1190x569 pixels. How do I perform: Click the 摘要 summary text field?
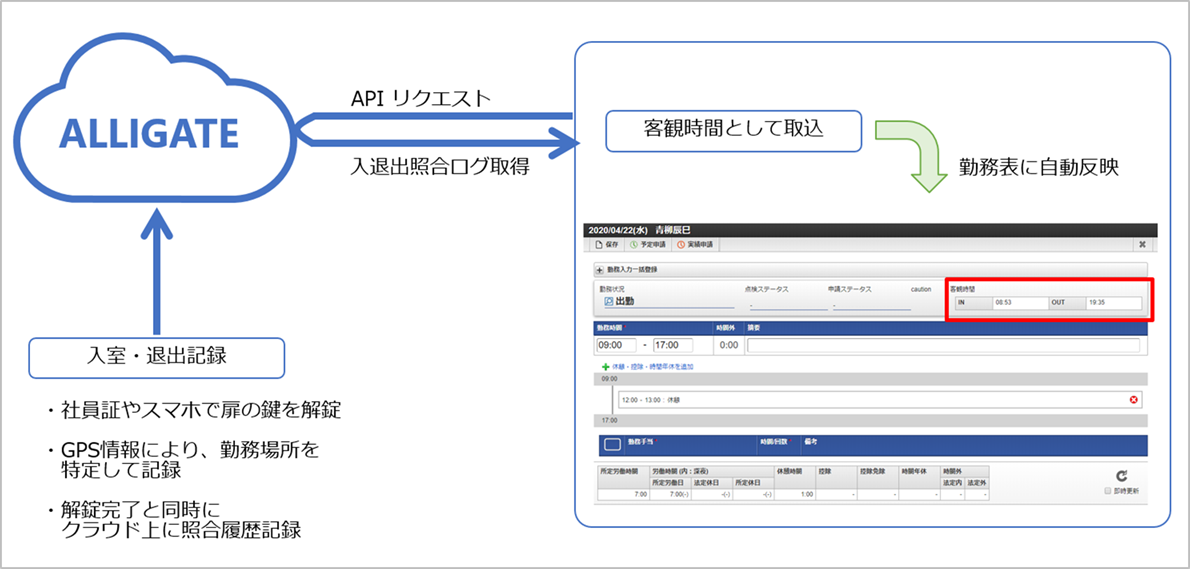click(x=943, y=345)
